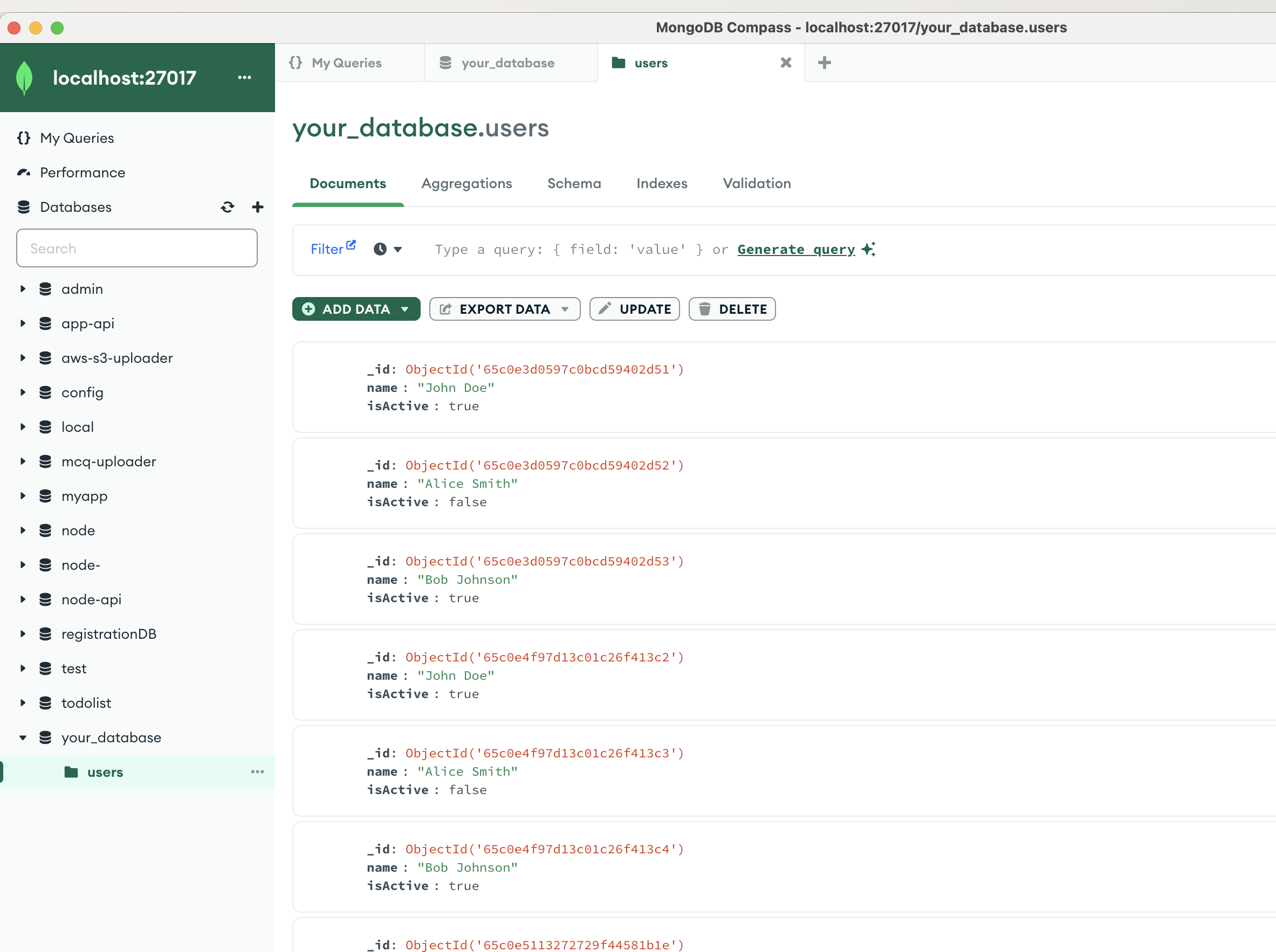Screen dimensions: 1276x952
Task: Click the refresh databases icon
Action: pyautogui.click(x=227, y=207)
